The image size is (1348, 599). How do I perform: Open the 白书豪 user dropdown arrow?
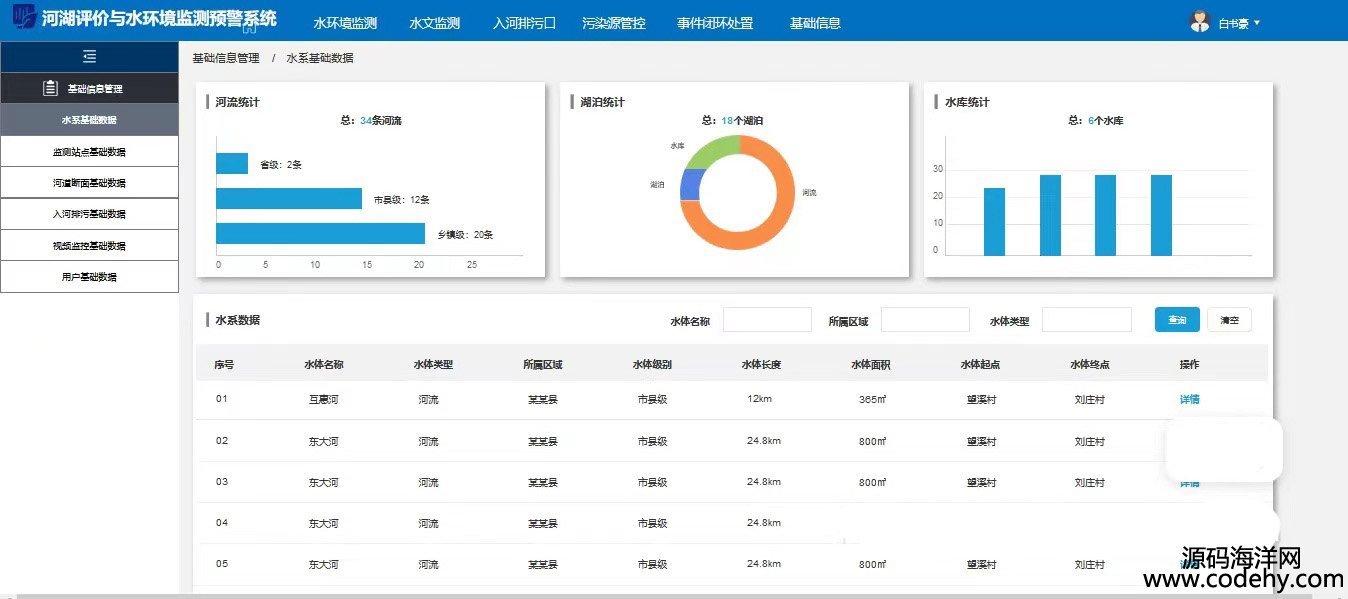[x=1257, y=22]
